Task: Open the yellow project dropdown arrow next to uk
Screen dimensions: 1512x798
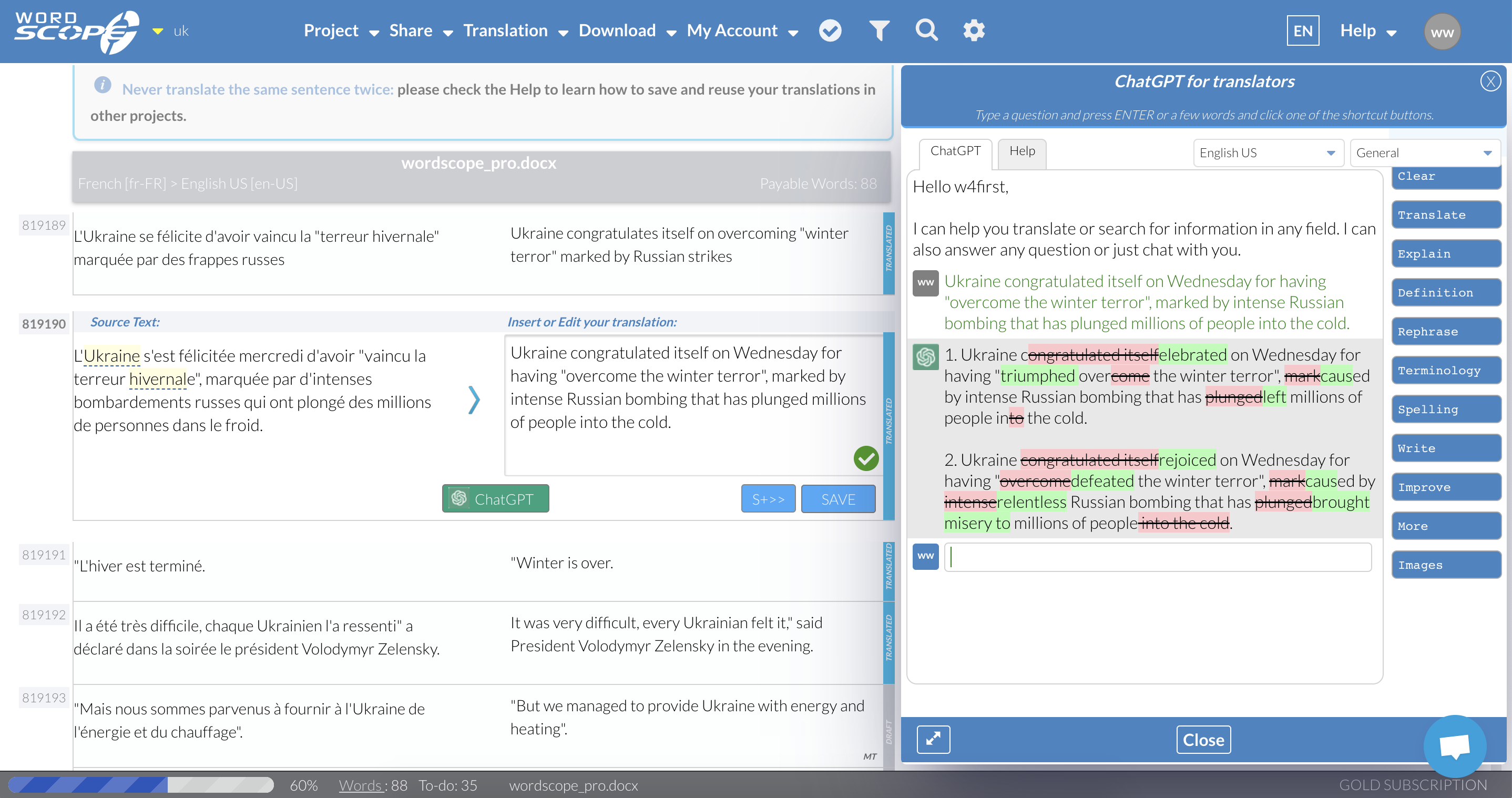Action: [x=157, y=31]
